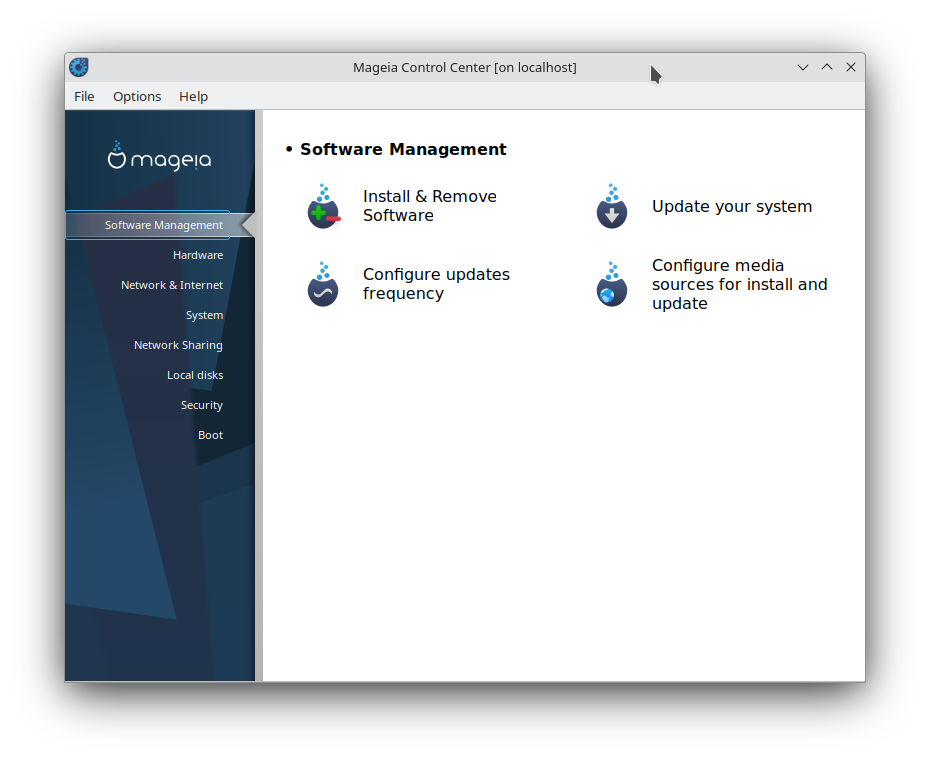The height and width of the screenshot is (759, 930).
Task: Maximize the Mageia Control Center window
Action: [x=827, y=67]
